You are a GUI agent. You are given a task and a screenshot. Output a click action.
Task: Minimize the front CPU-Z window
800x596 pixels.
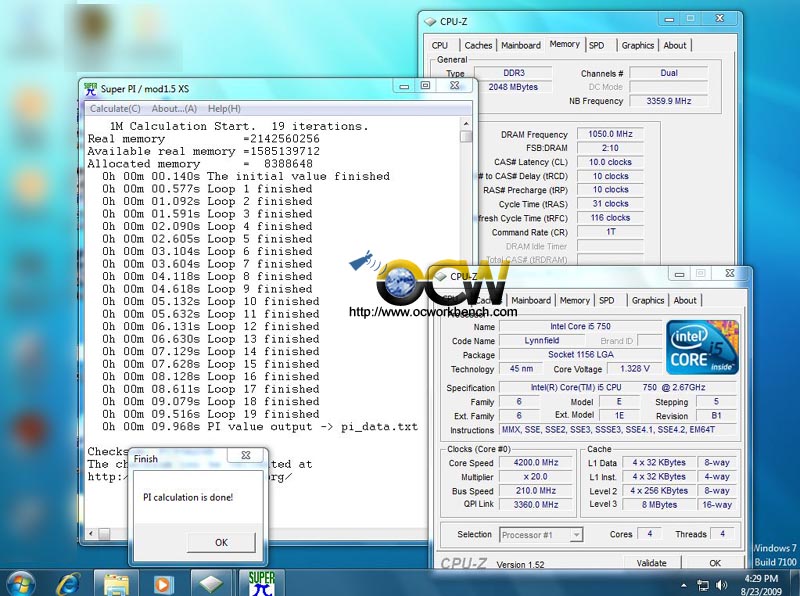(x=680, y=274)
